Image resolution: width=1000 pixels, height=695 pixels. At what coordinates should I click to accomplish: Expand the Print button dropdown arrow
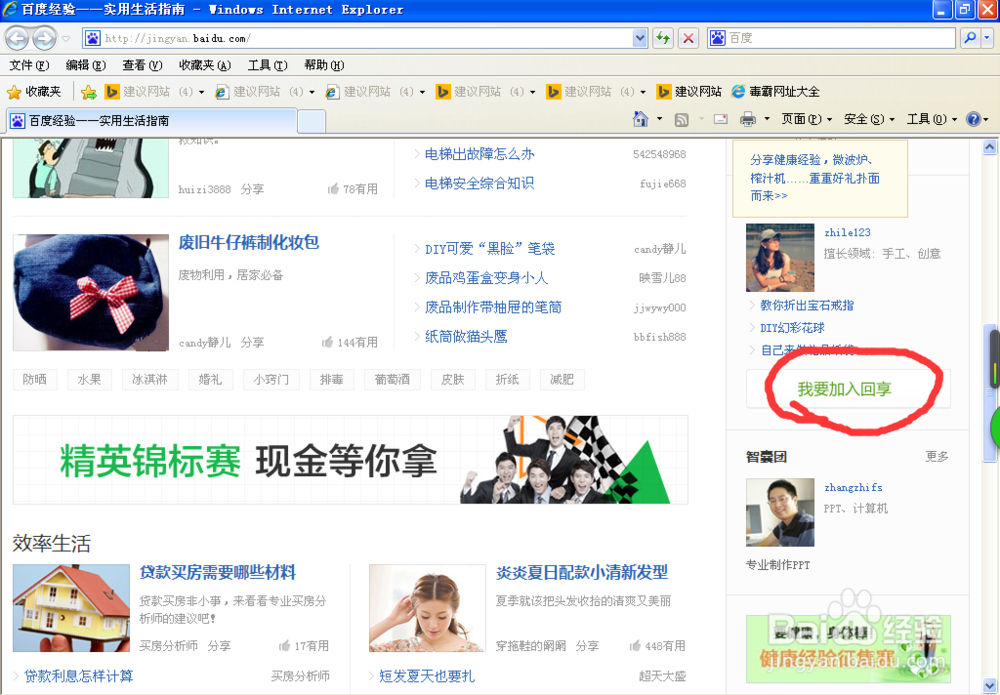(x=767, y=119)
